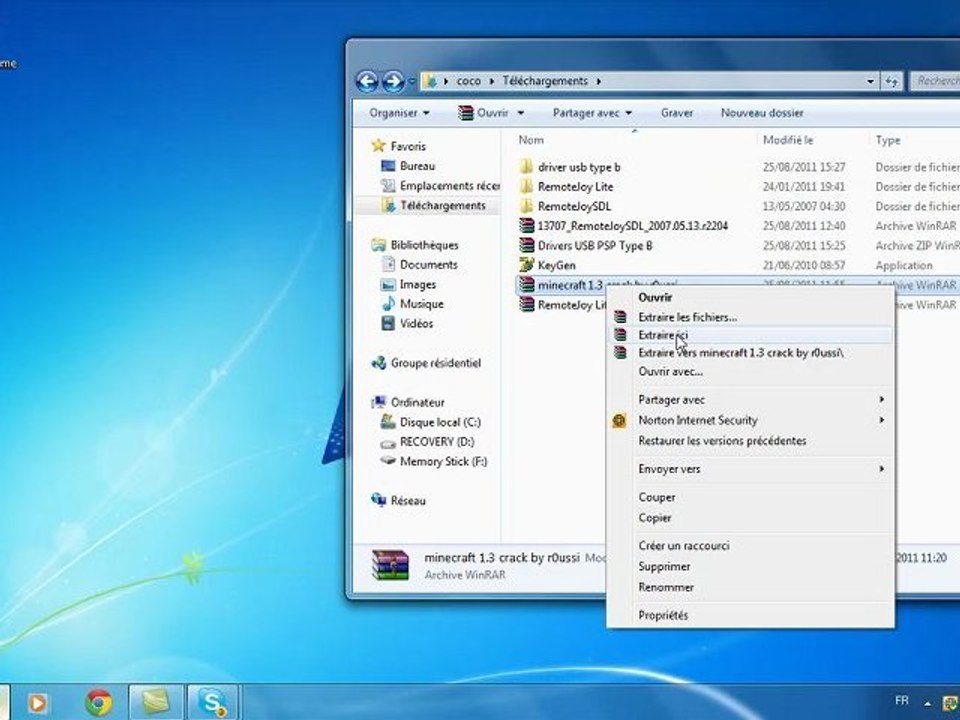This screenshot has height=720, width=960.
Task: Click the 'coco' breadcrumb in address bar
Action: click(468, 81)
